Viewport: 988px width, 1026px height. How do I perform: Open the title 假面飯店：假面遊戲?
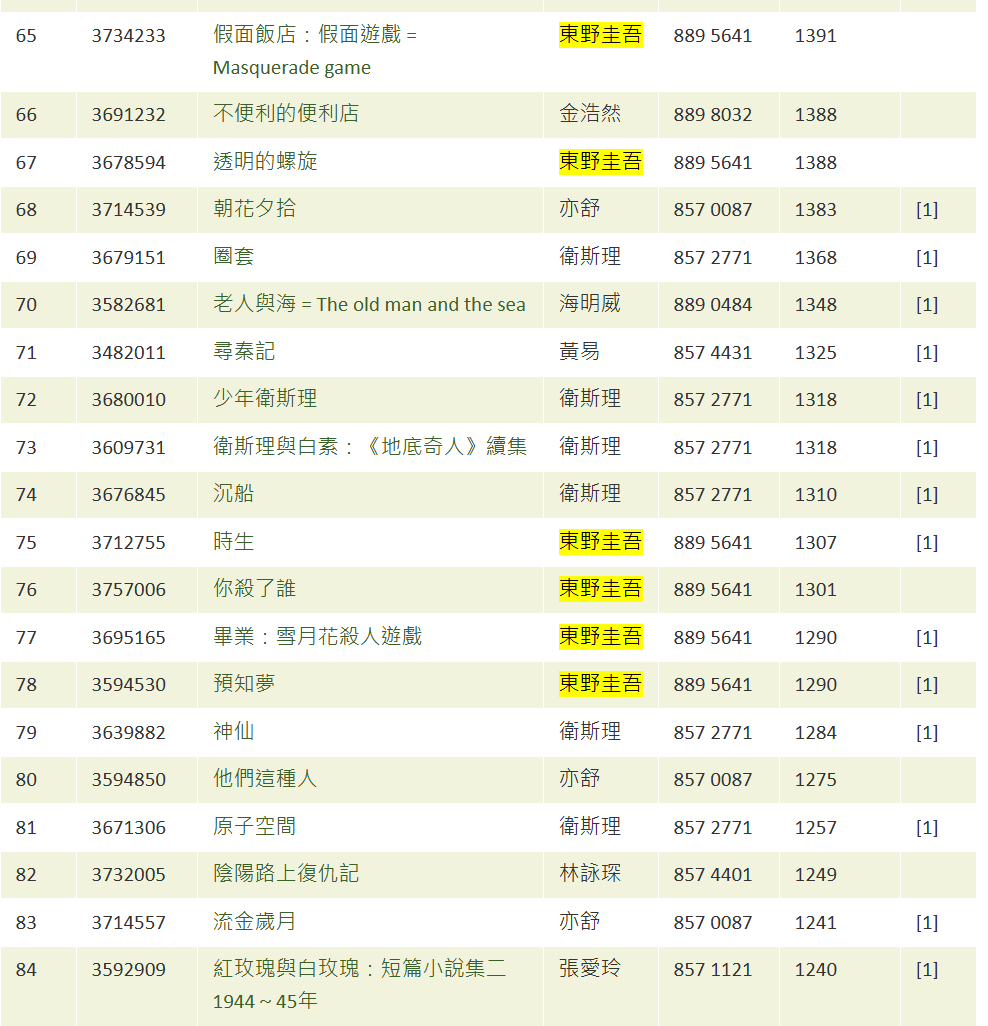pos(315,51)
